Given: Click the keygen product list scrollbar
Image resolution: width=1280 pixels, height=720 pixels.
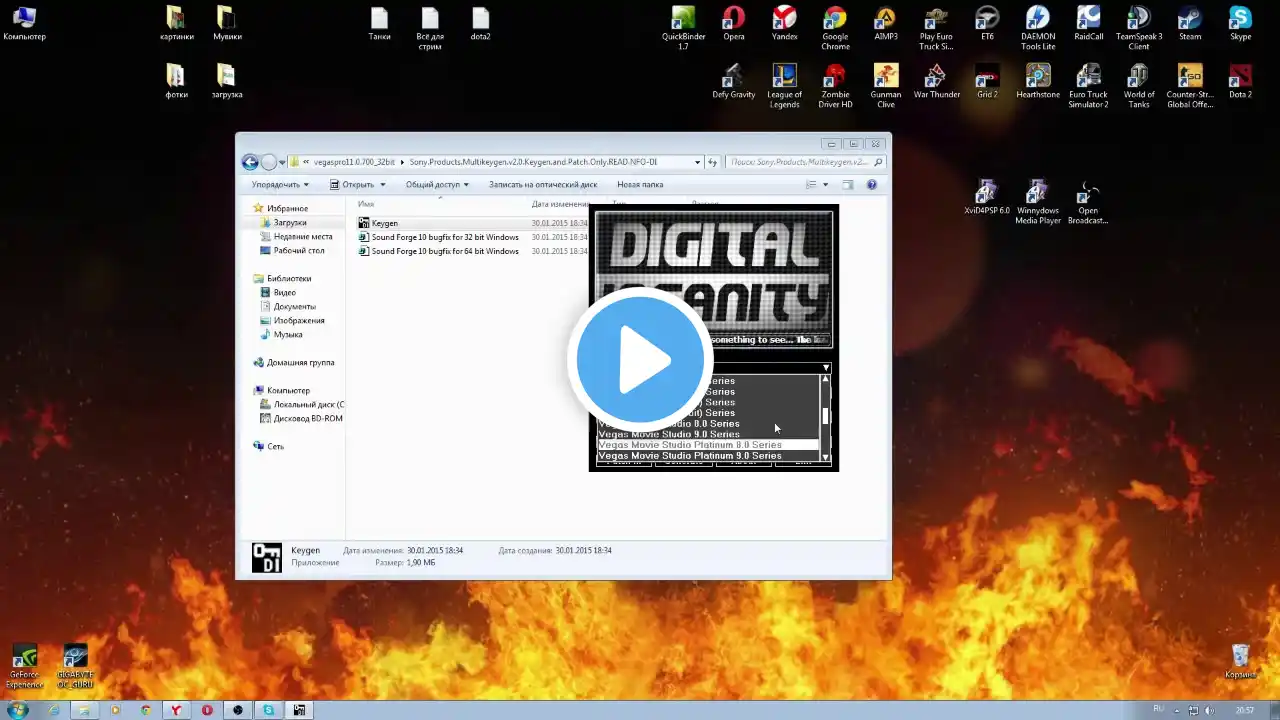Looking at the screenshot, I should click(825, 416).
